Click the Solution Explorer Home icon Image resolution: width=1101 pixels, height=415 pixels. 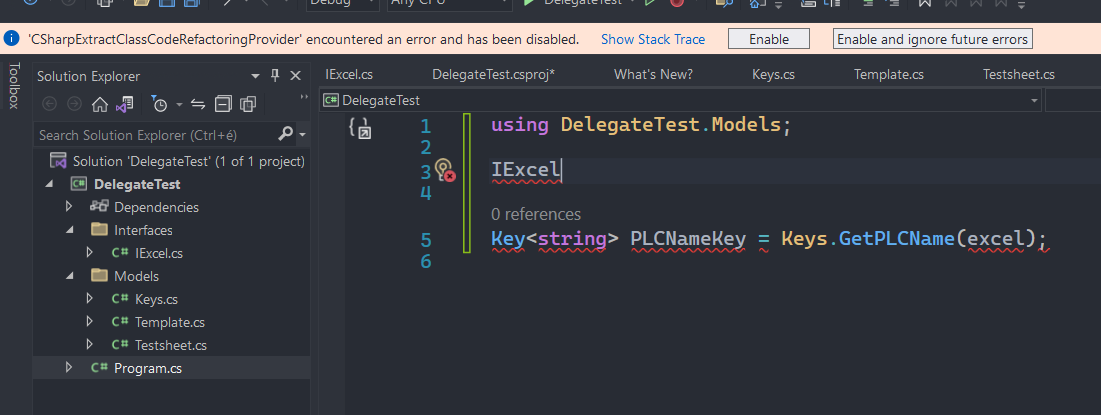coord(99,104)
